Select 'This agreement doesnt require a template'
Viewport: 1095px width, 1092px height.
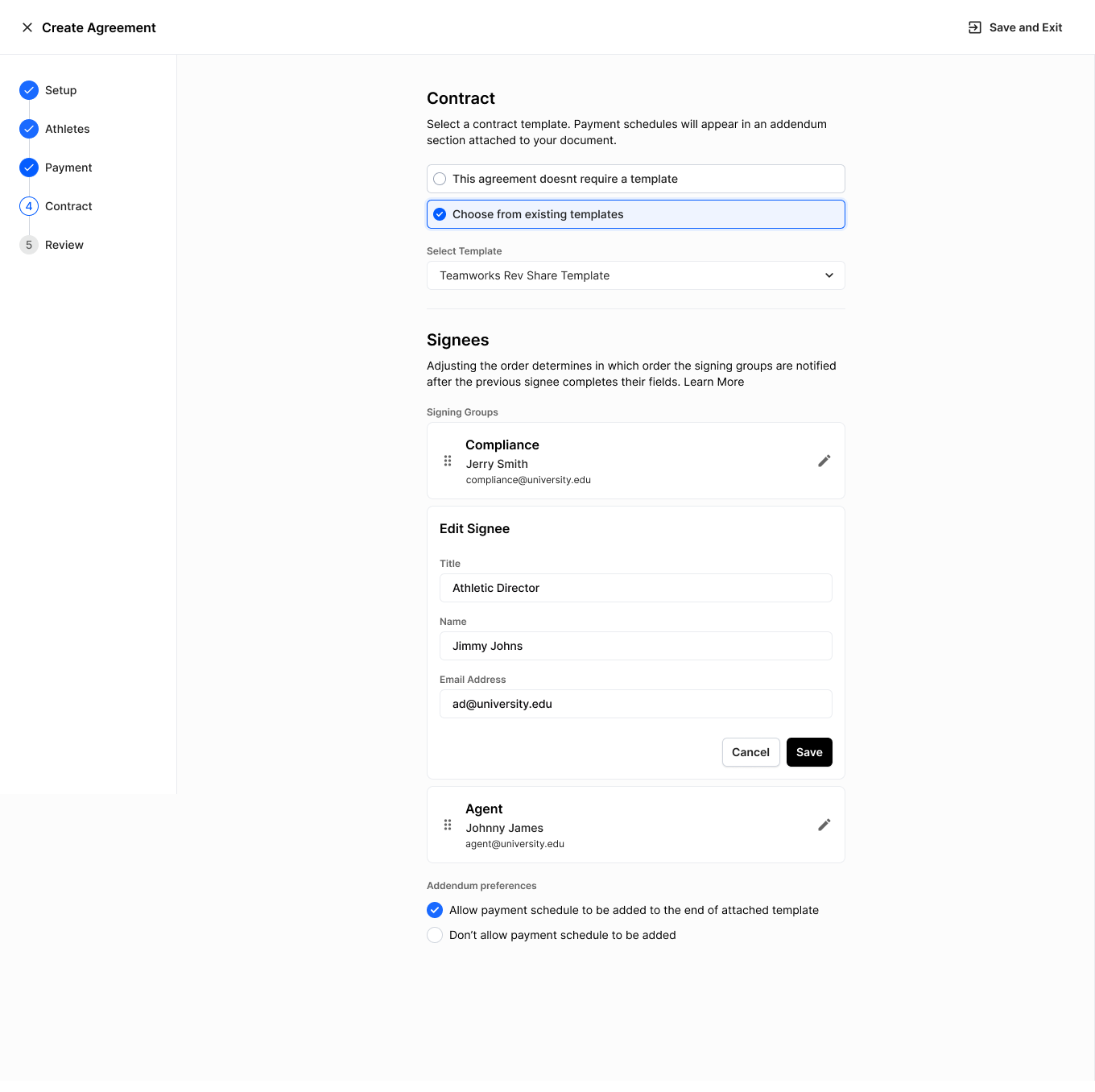(x=636, y=179)
